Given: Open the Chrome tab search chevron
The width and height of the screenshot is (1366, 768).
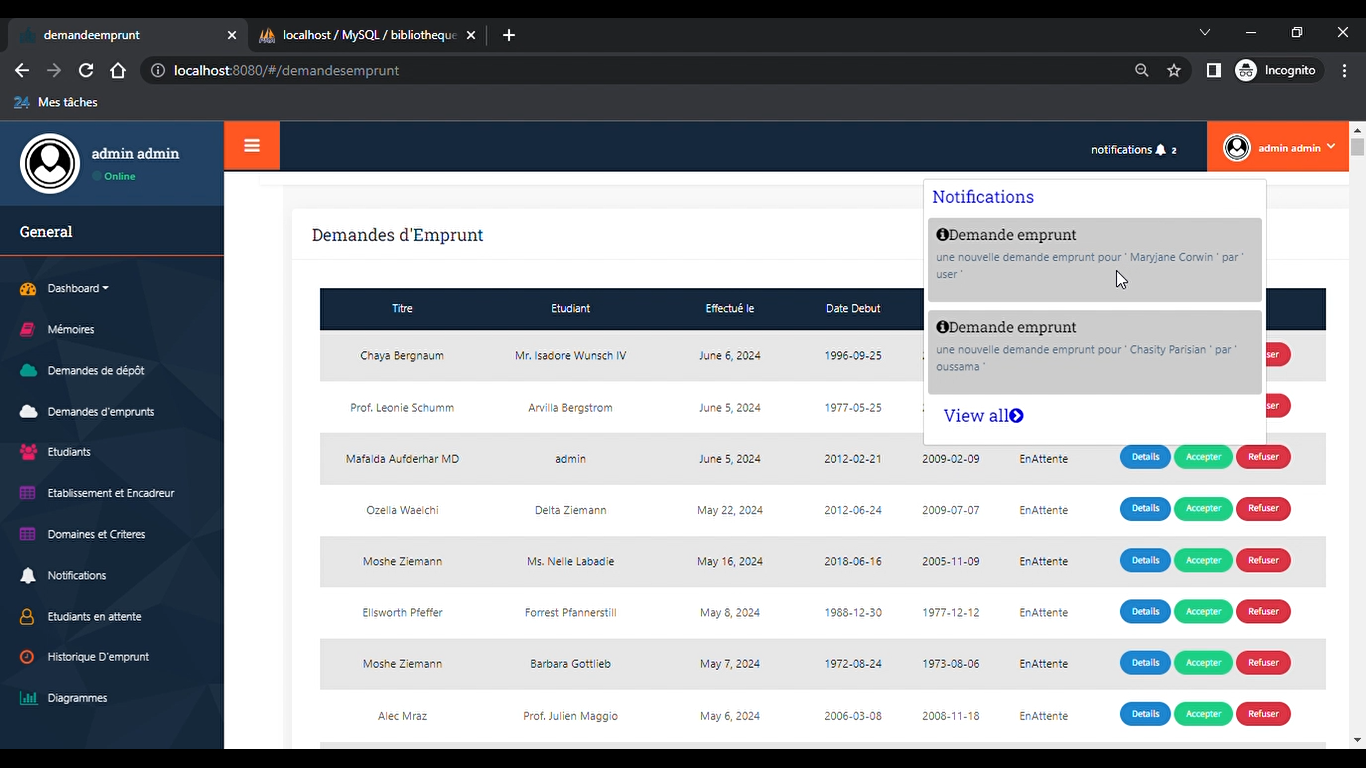Looking at the screenshot, I should pyautogui.click(x=1205, y=33).
